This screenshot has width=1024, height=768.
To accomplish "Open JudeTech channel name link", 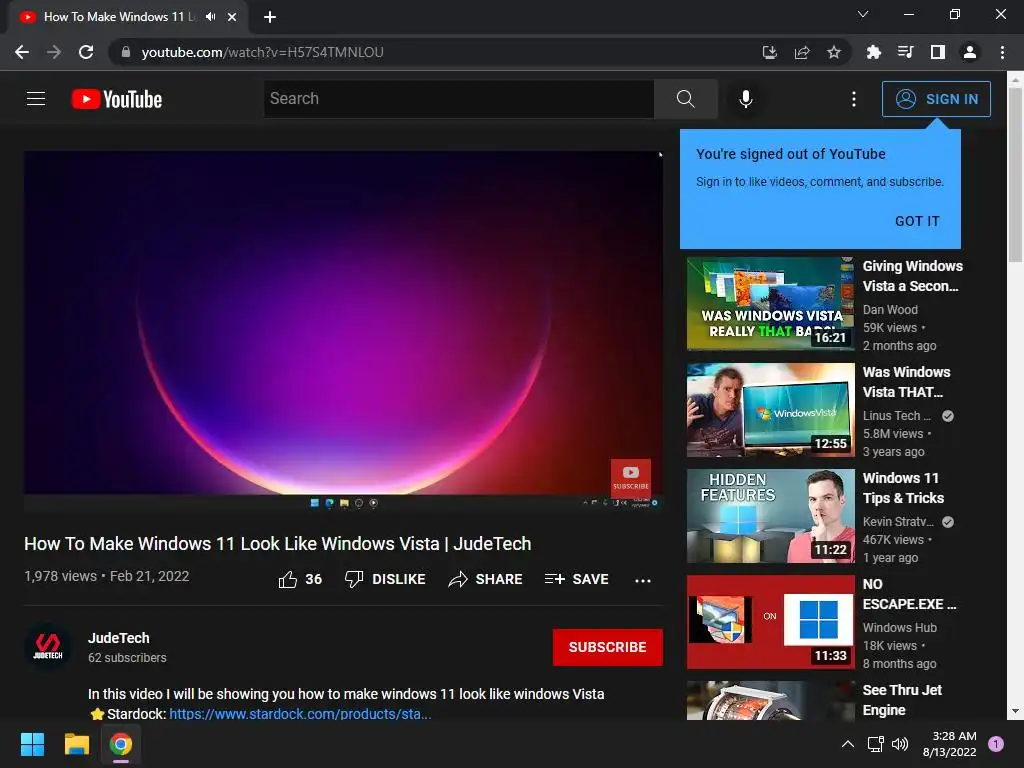I will [119, 638].
